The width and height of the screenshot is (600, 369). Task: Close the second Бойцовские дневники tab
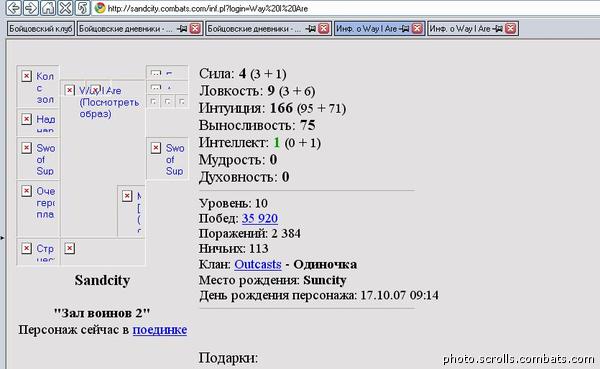click(324, 28)
